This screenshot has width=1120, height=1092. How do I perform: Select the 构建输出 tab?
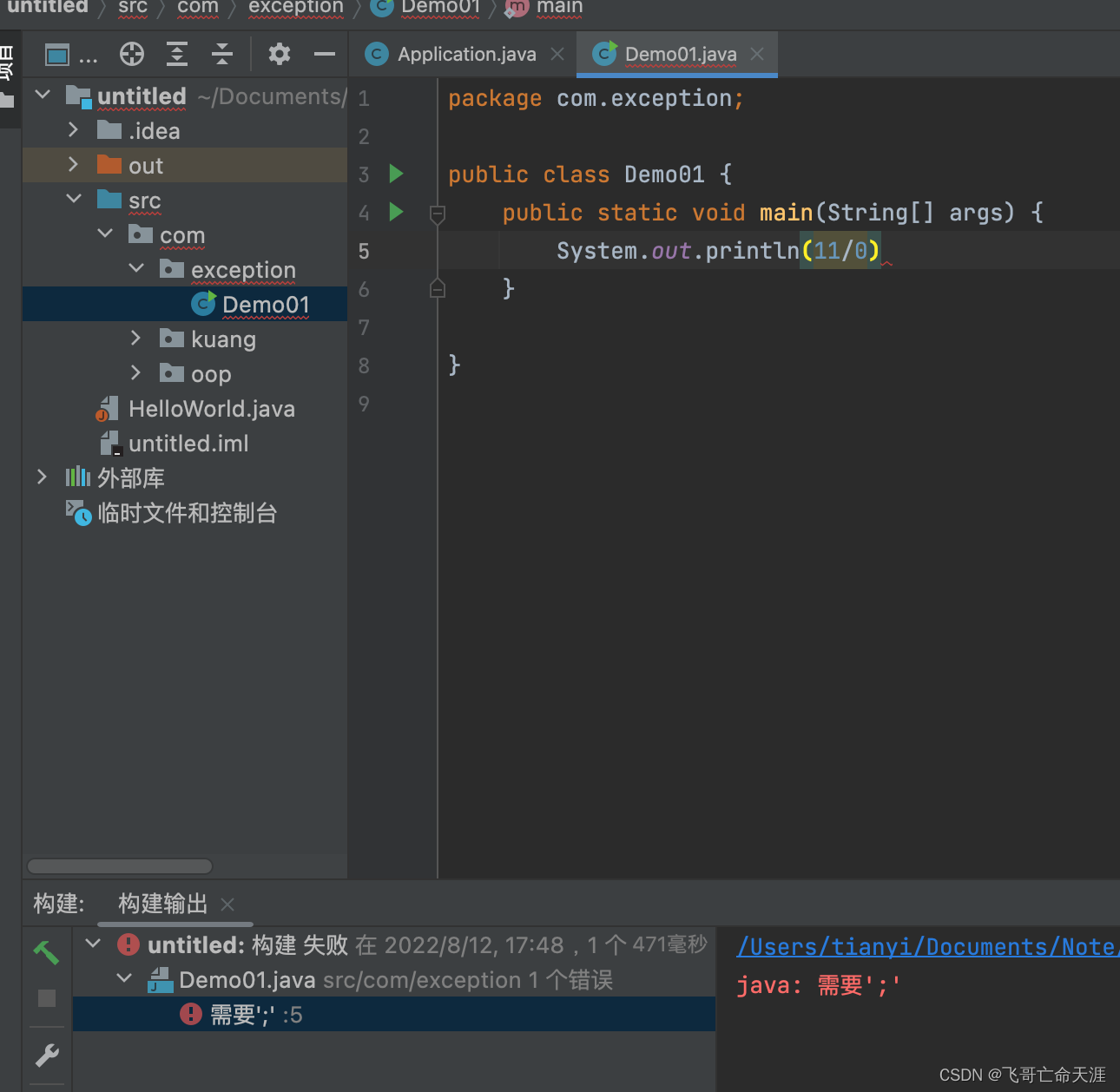[x=163, y=904]
